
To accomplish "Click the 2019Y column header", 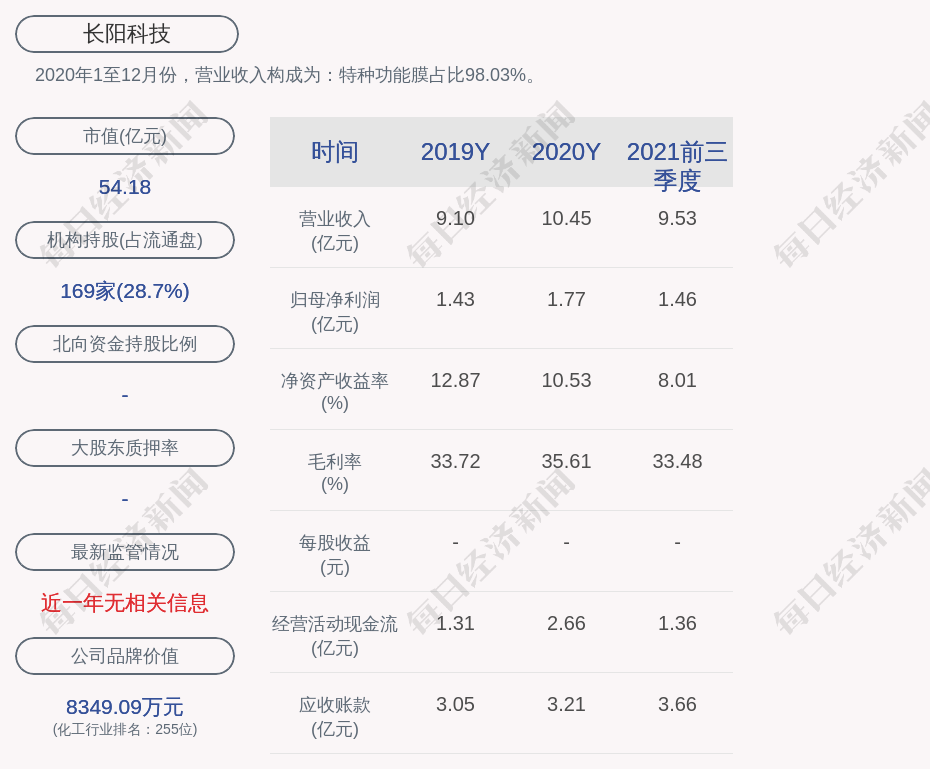I will (455, 152).
